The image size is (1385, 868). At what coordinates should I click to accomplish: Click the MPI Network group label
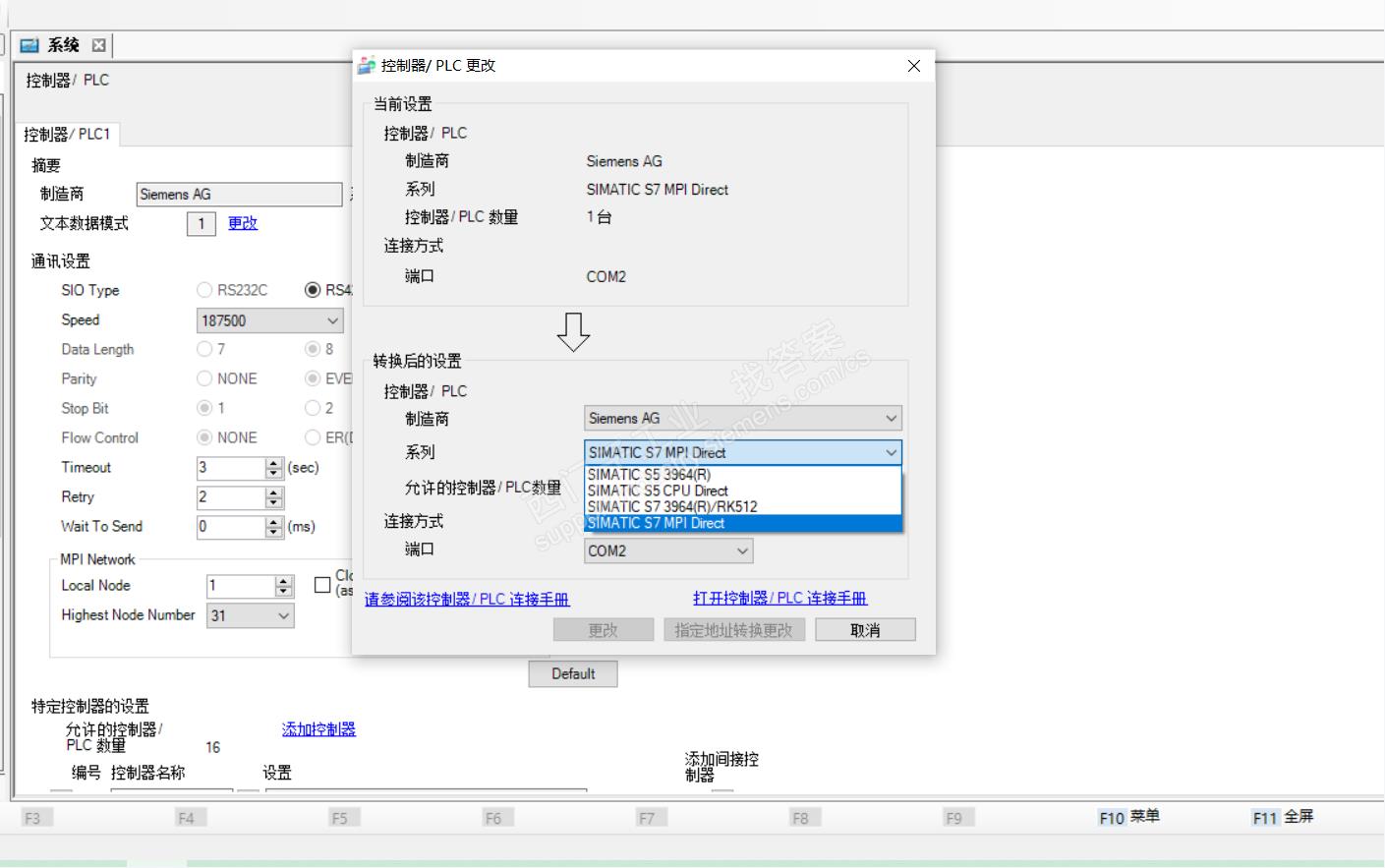coord(97,559)
